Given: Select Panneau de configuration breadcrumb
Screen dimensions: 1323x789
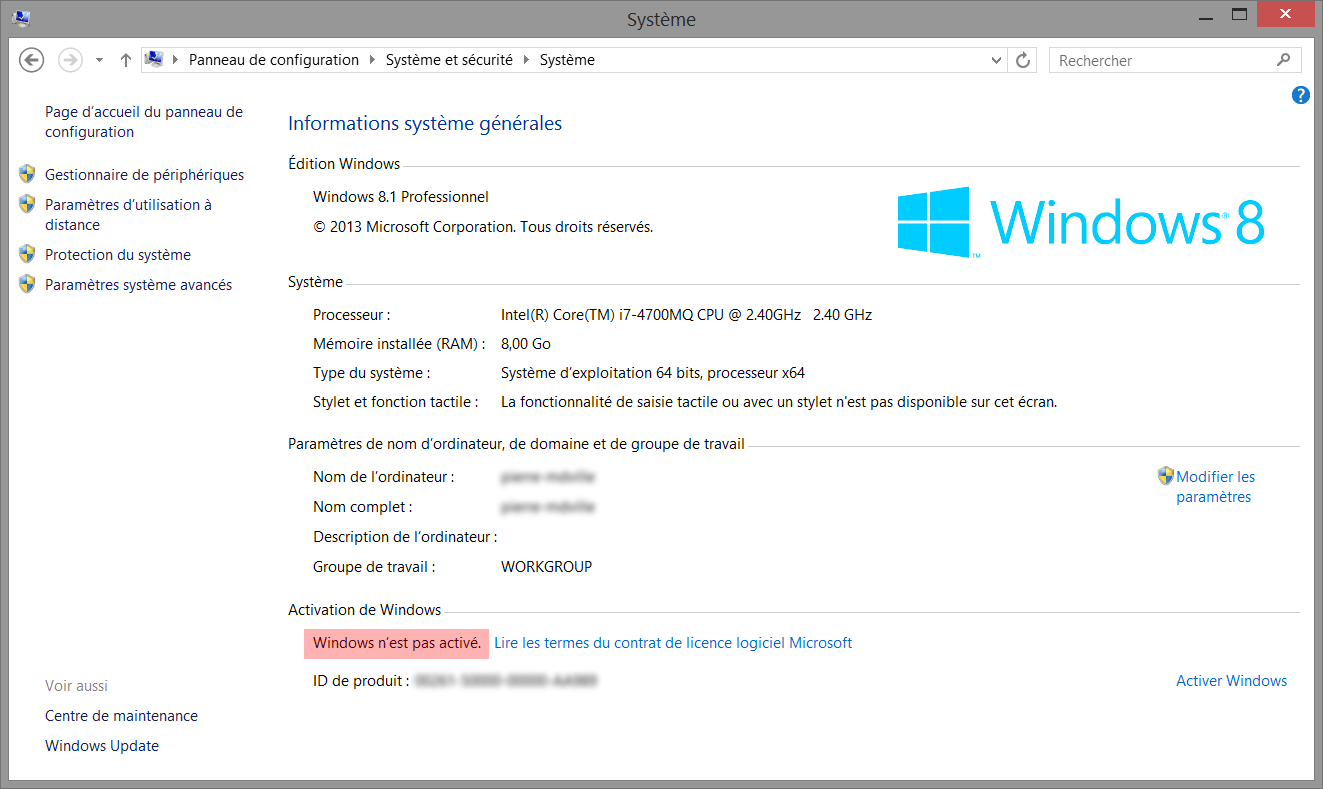Looking at the screenshot, I should click(x=274, y=60).
